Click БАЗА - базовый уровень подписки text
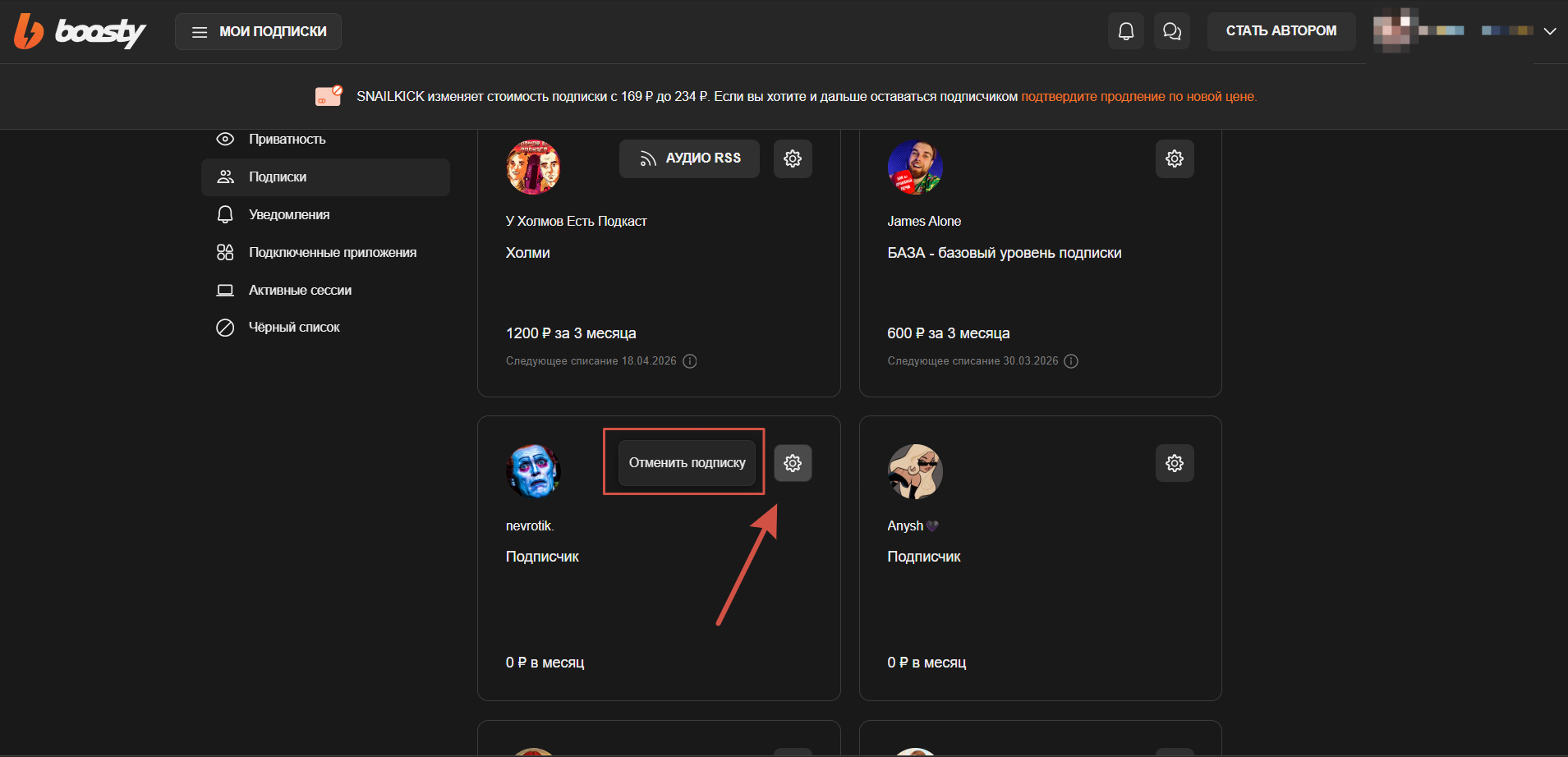The width and height of the screenshot is (1568, 757). coord(1005,253)
